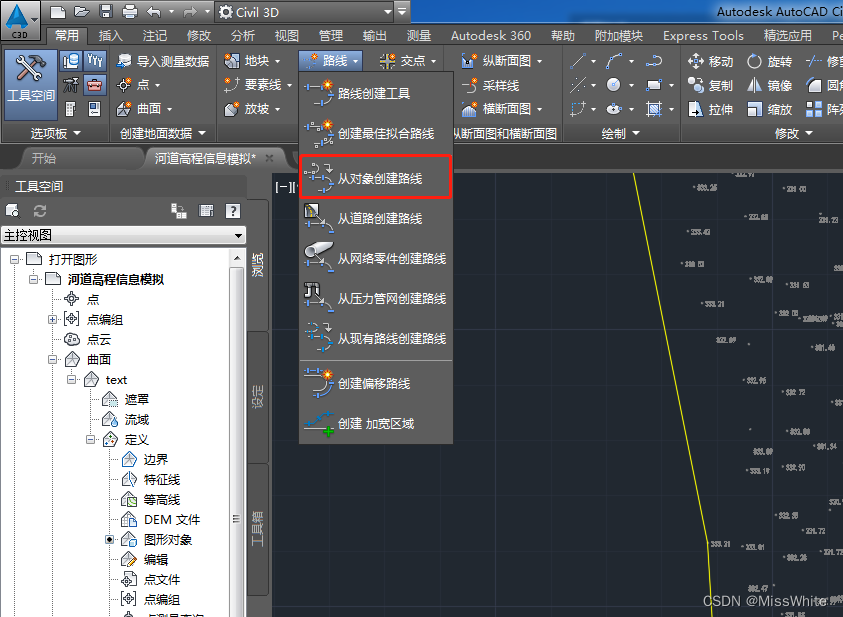Collapse the 定义 tree node

click(x=90, y=439)
